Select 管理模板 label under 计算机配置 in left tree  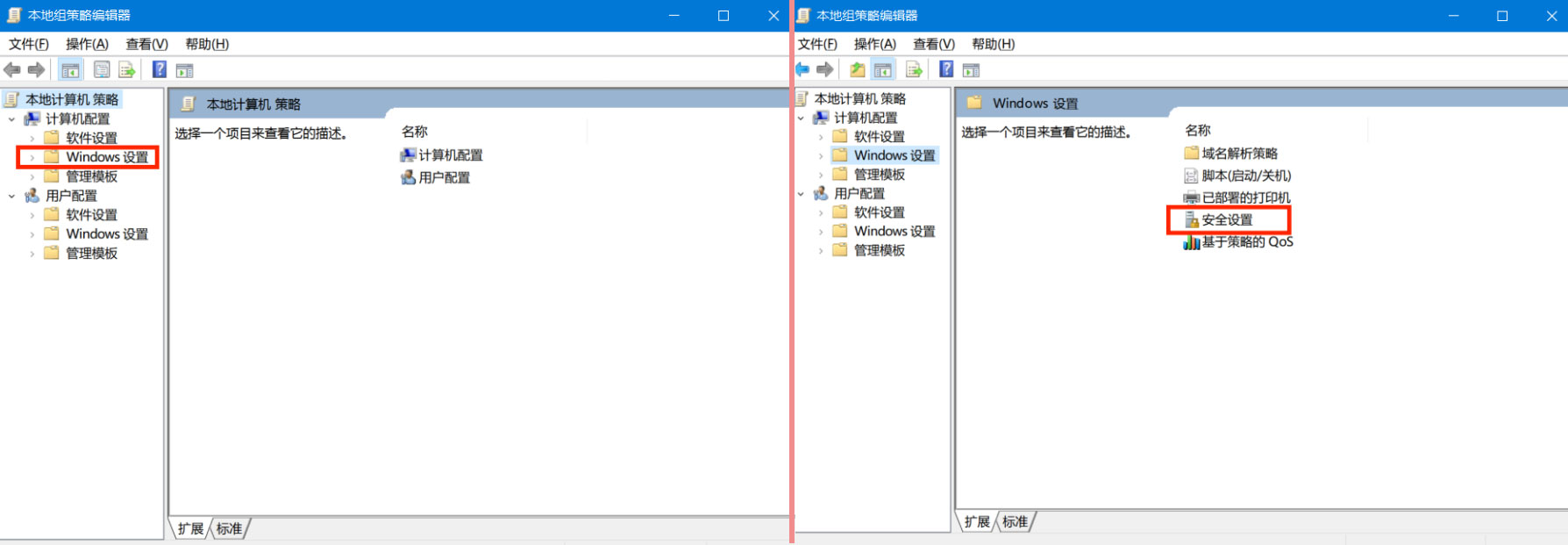(x=92, y=176)
